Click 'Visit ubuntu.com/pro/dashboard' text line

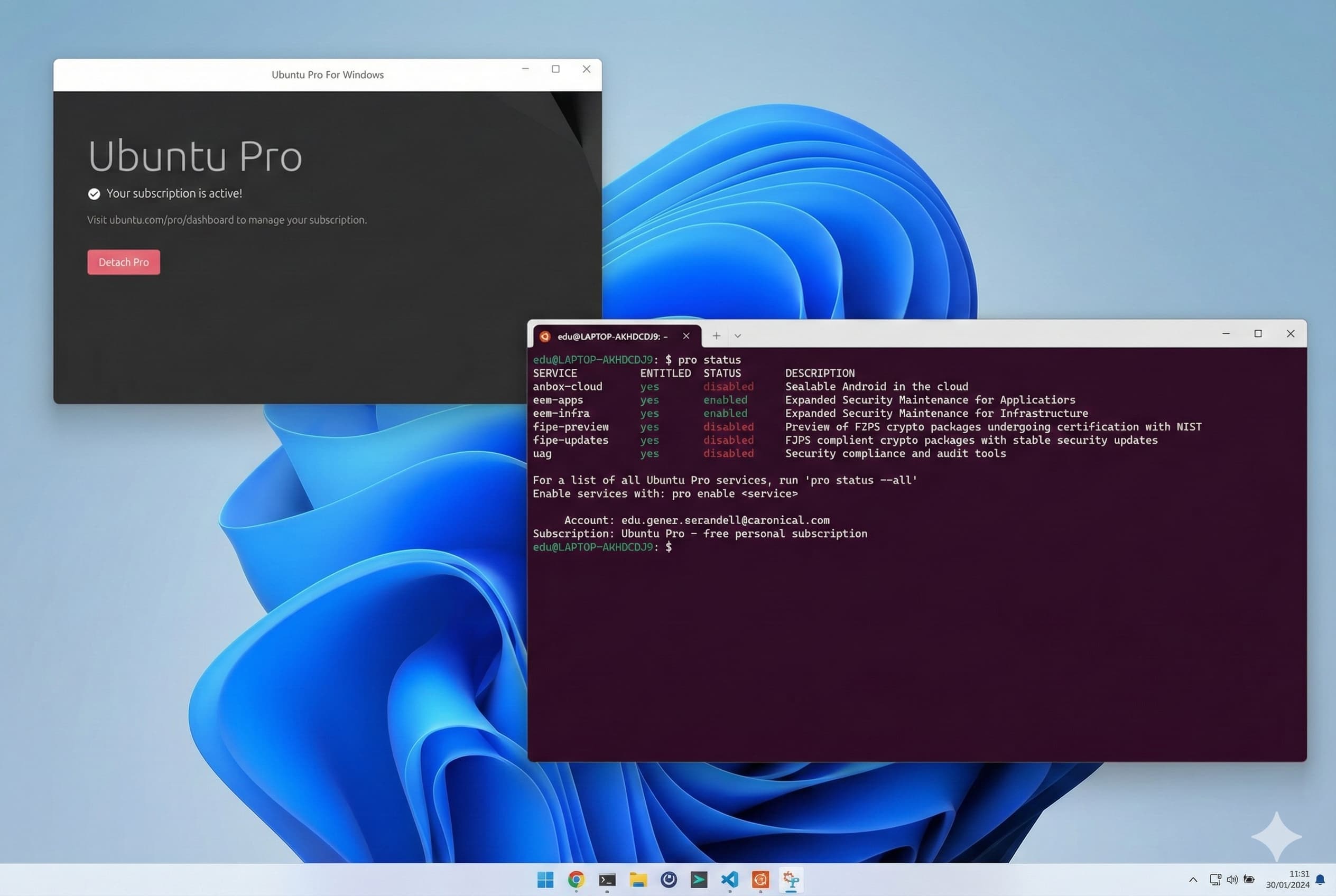click(x=227, y=220)
